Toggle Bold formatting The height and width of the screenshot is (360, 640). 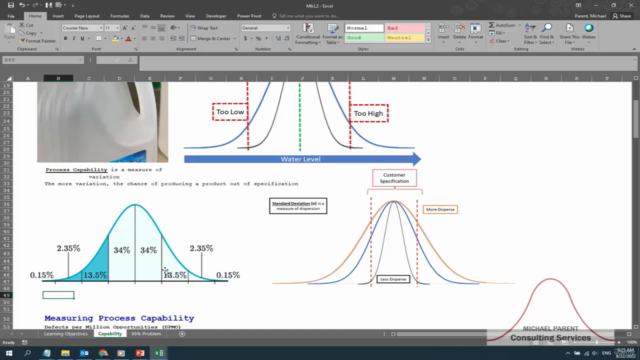[65, 38]
